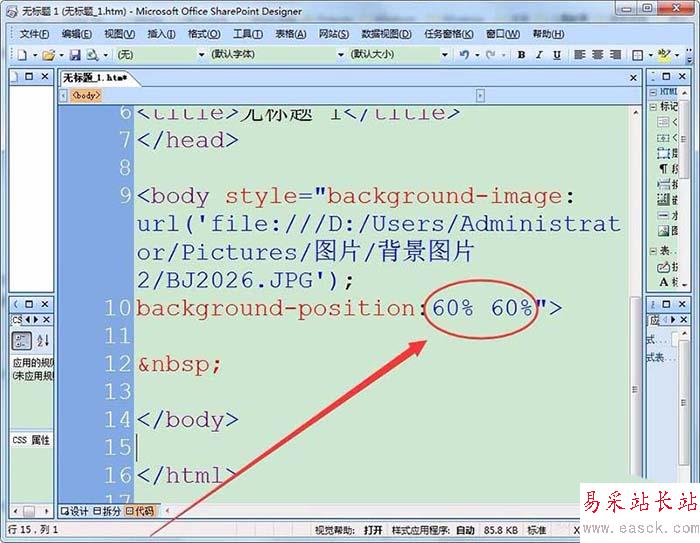Close the toolbox task pane

point(682,76)
